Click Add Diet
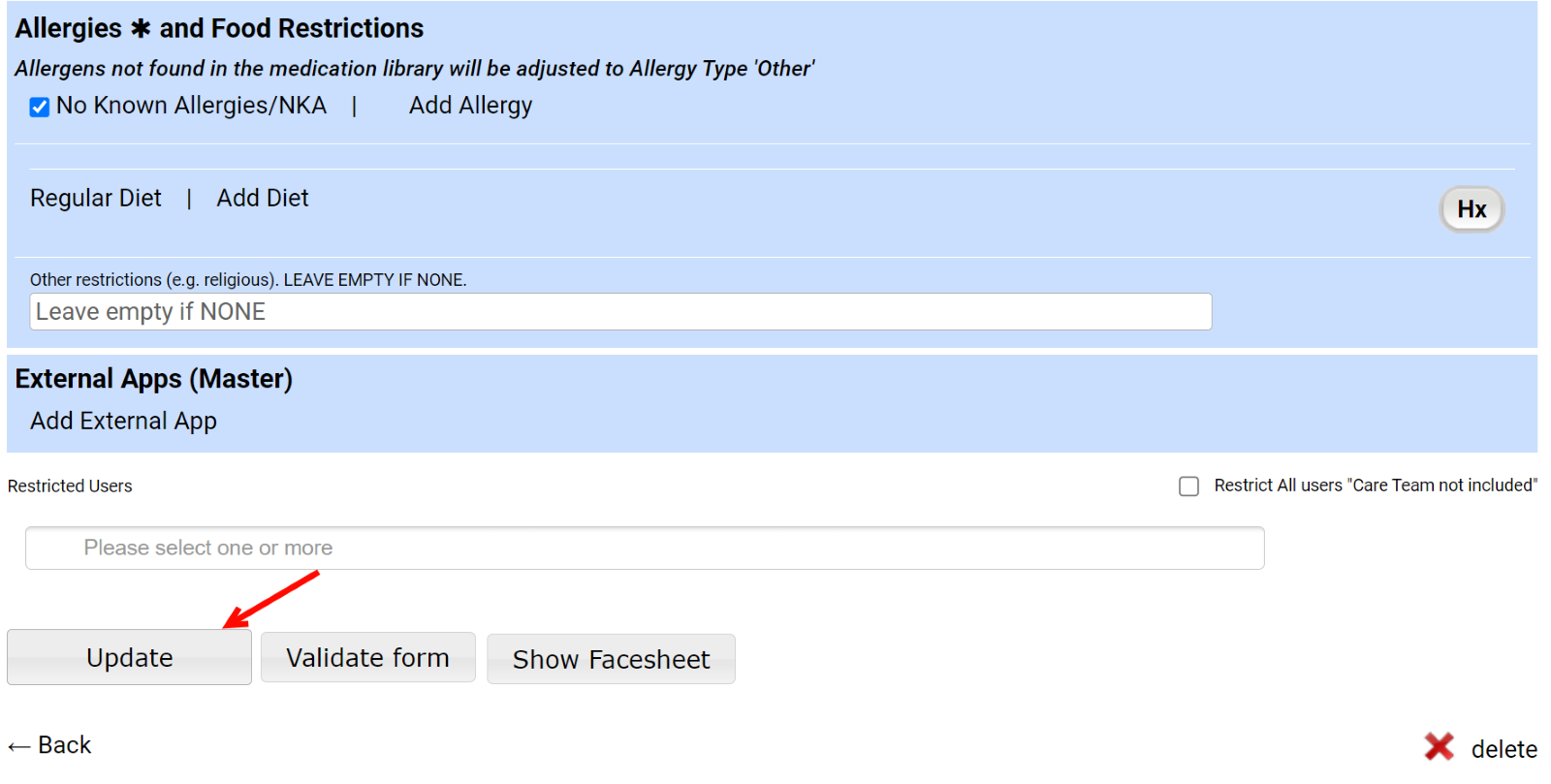 click(263, 199)
